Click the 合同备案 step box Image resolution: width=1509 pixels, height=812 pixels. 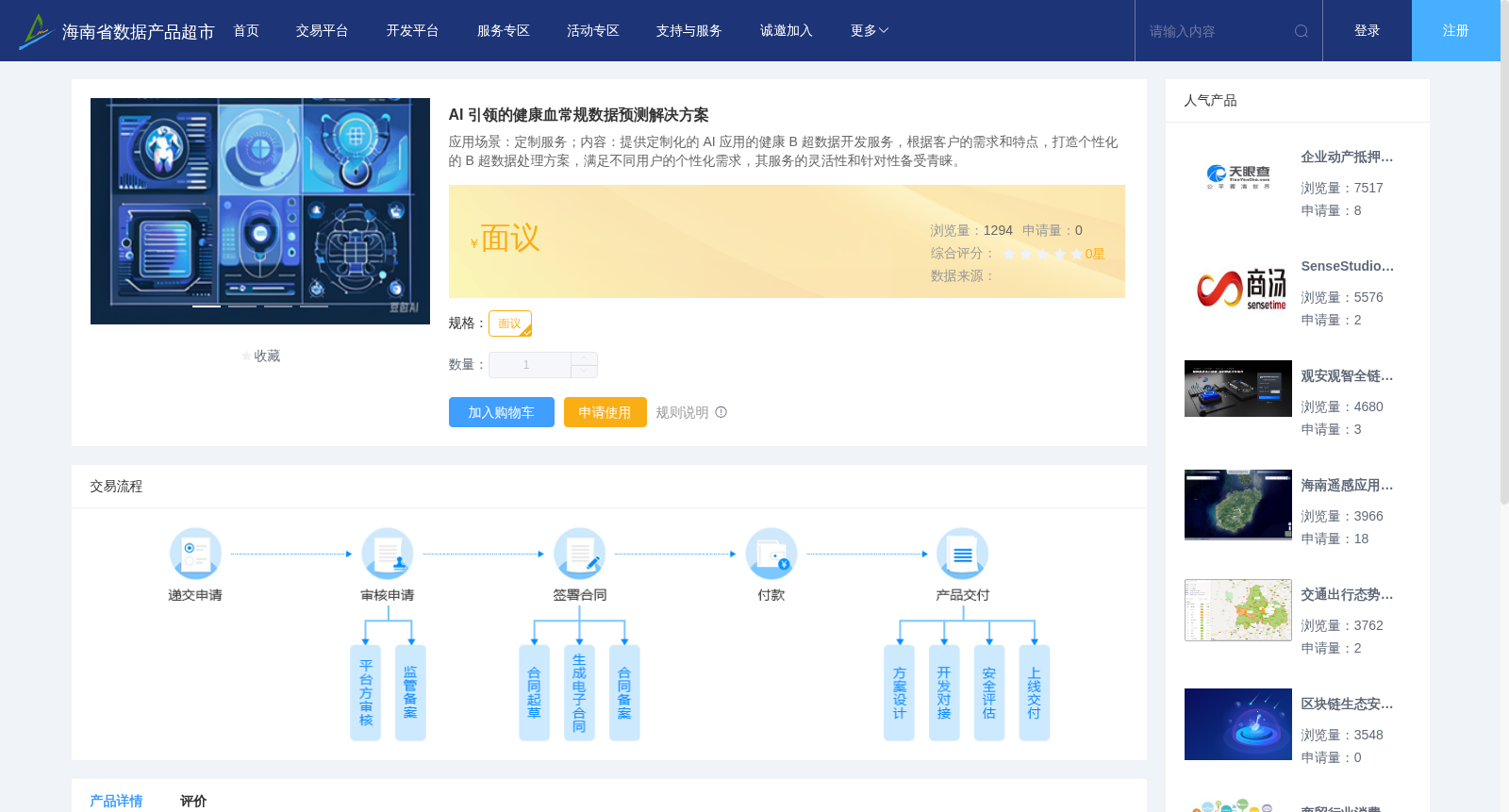pyautogui.click(x=624, y=693)
